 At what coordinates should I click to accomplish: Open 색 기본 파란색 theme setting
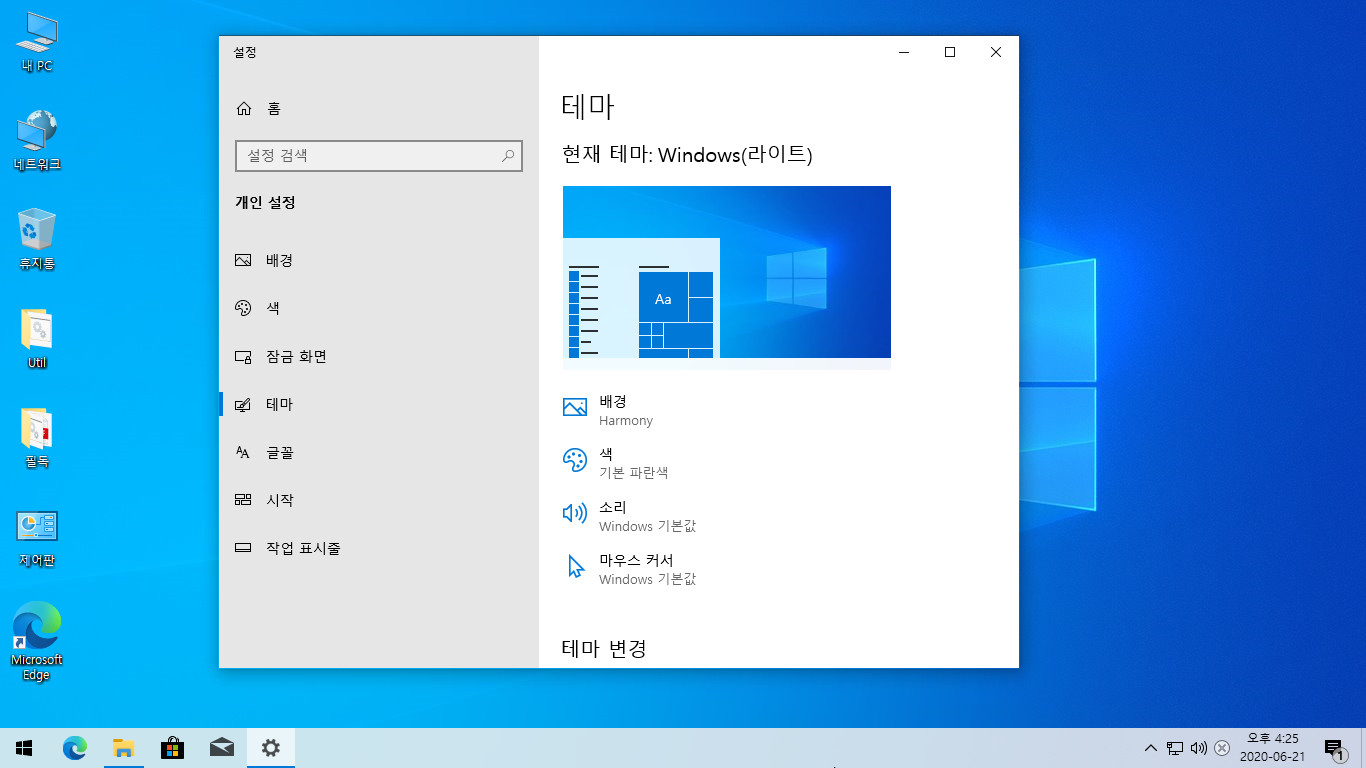[616, 463]
